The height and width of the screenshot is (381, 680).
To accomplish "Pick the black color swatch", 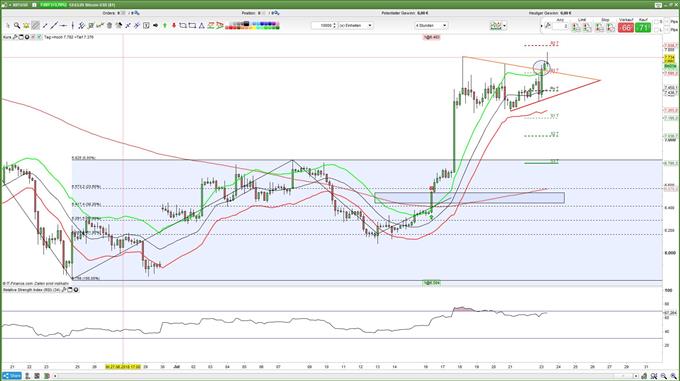I will tap(246, 24).
